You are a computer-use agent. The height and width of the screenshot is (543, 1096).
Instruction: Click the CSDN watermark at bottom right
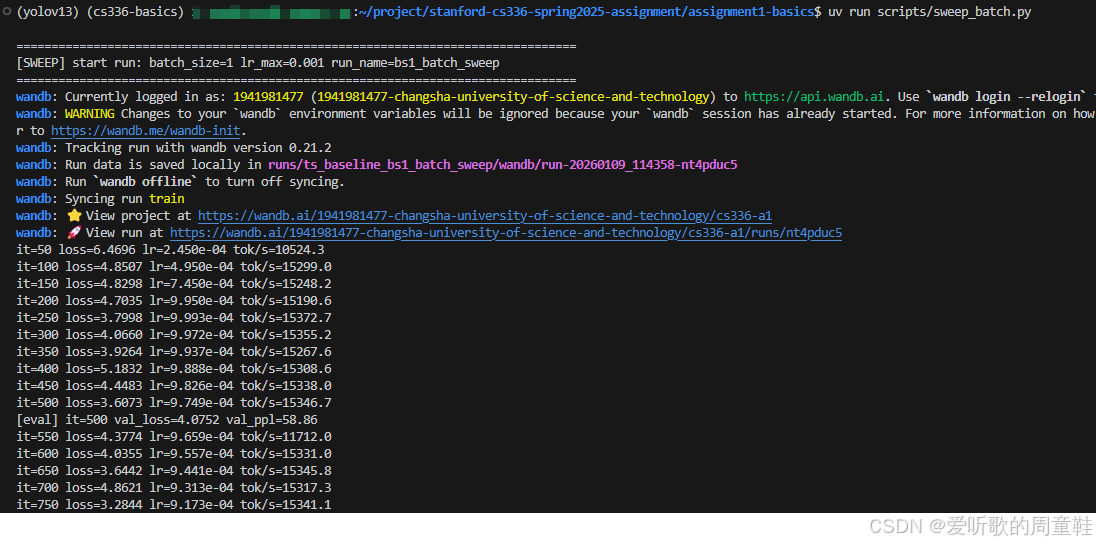tap(980, 526)
